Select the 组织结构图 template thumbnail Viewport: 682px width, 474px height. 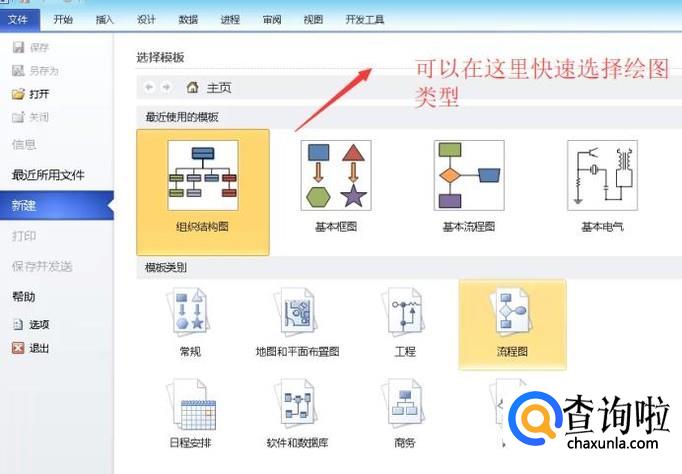click(x=203, y=175)
